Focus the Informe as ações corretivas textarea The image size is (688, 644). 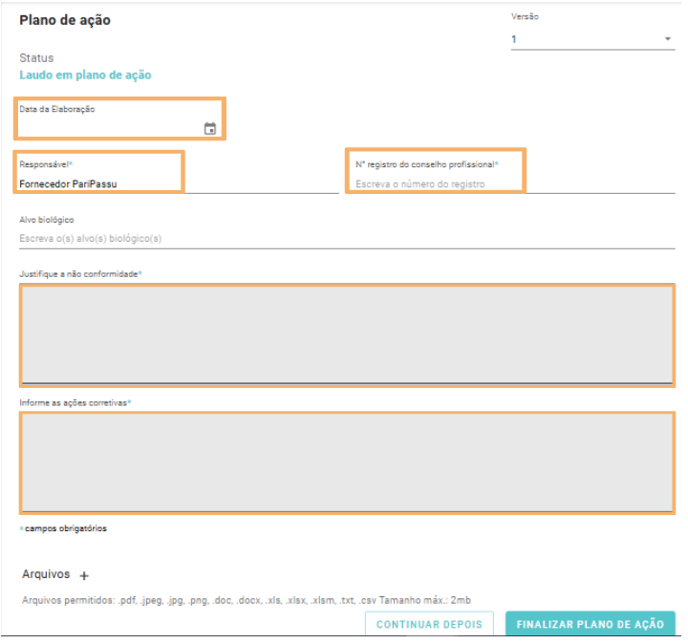347,463
